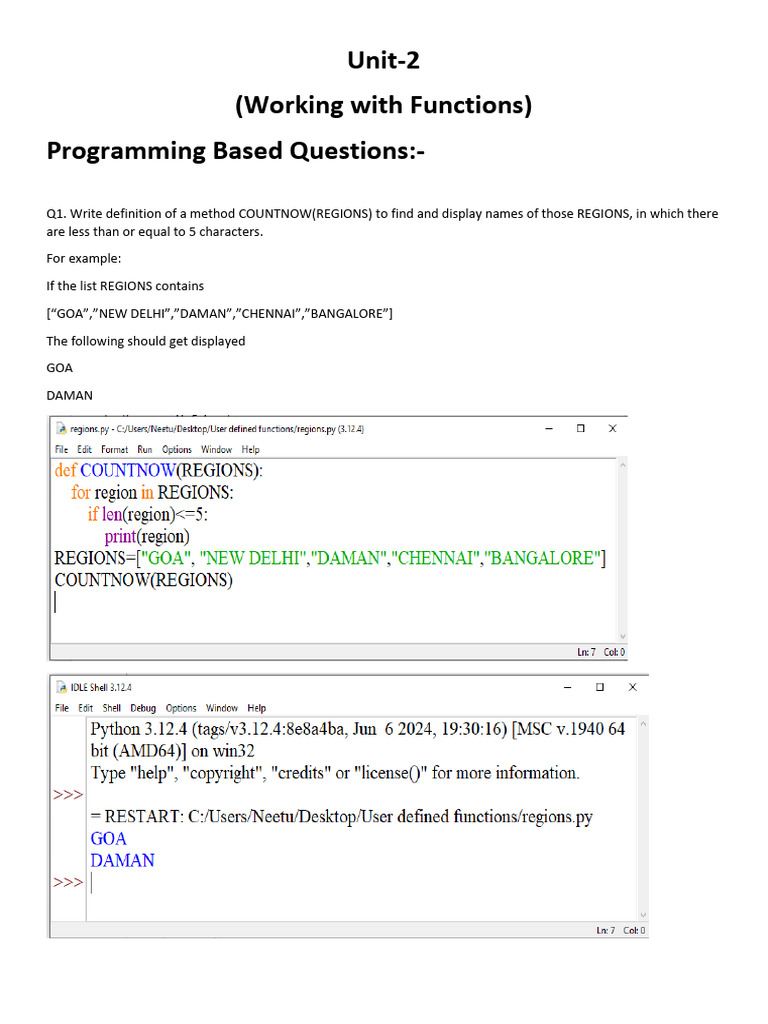Screen dimensions: 768x1024
Task: Click Col: 0 status in IDLE Shell
Action: [x=633, y=930]
